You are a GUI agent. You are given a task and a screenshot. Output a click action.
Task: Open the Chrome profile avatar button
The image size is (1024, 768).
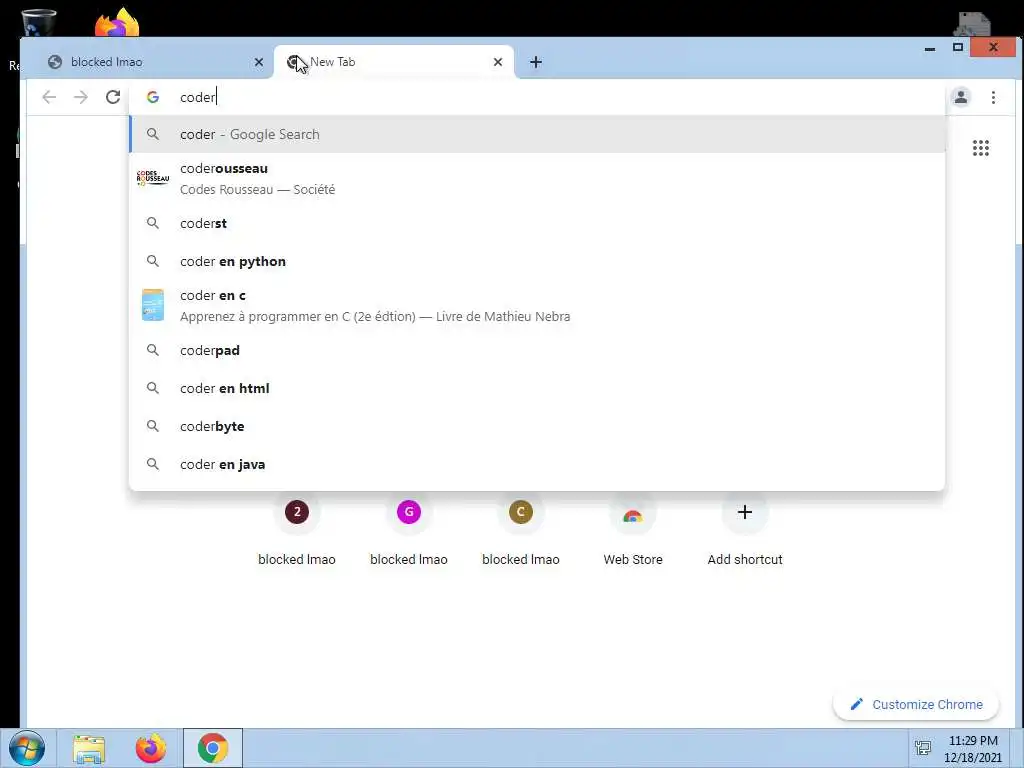click(x=961, y=97)
